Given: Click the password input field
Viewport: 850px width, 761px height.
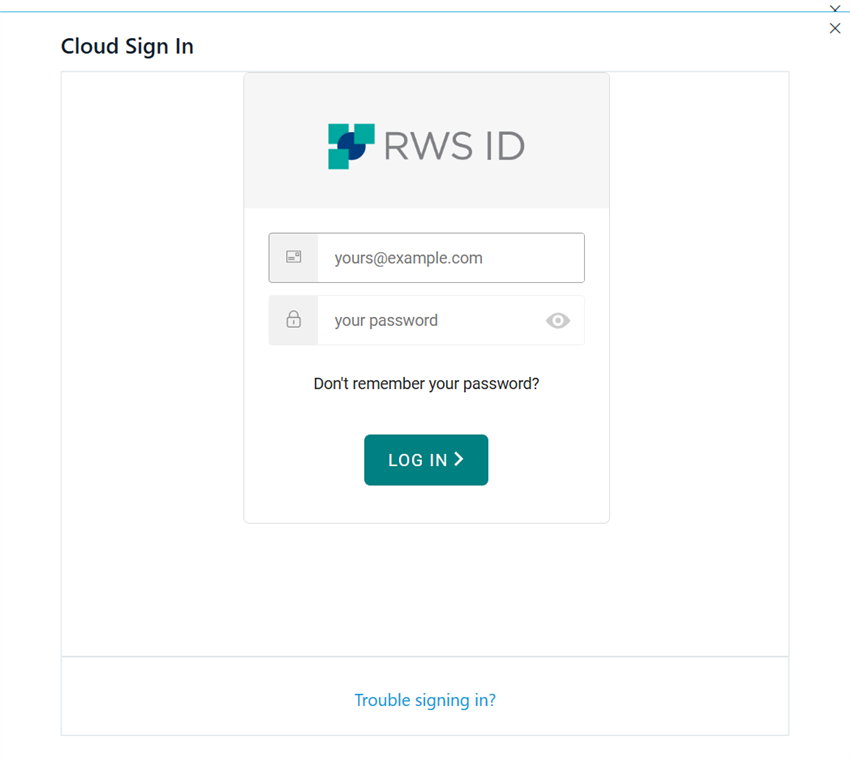Looking at the screenshot, I should point(427,320).
